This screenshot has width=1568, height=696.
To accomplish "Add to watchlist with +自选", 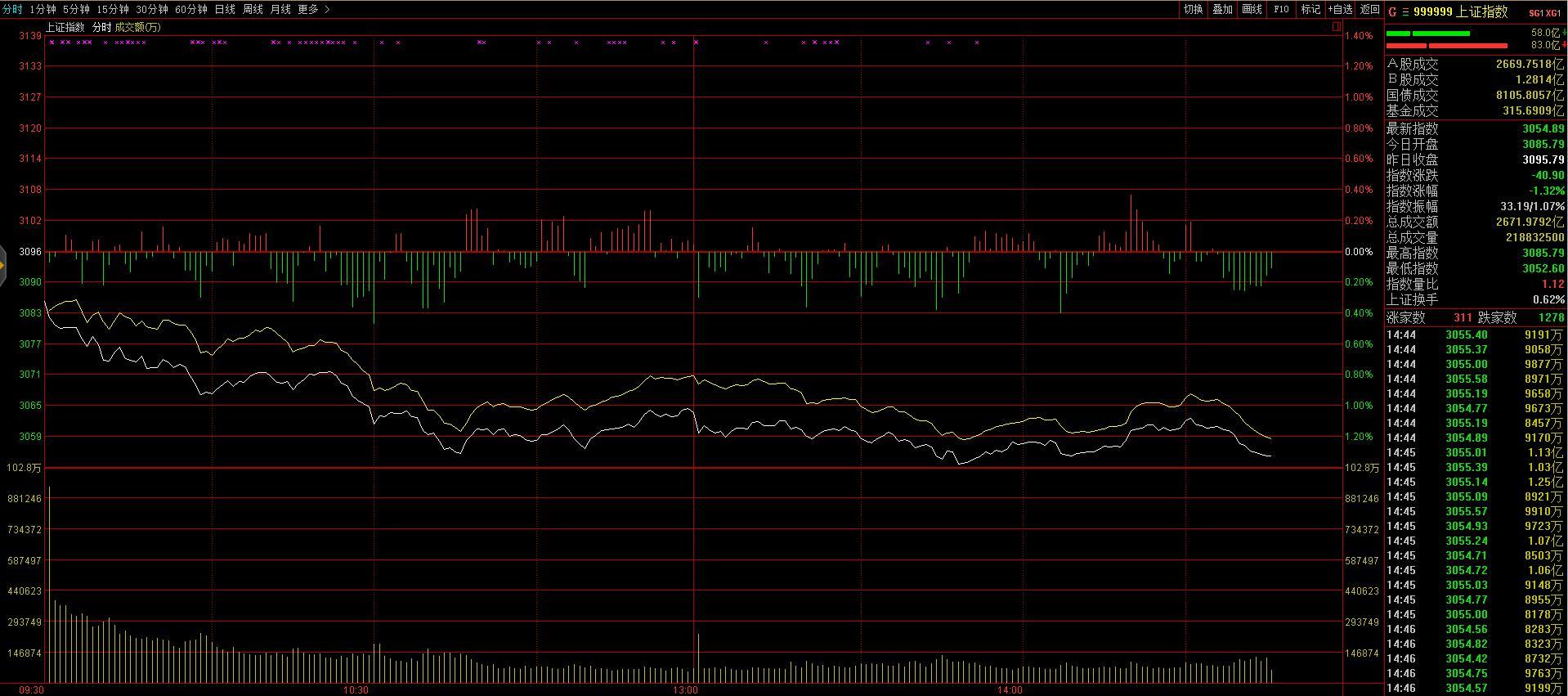I will pyautogui.click(x=1340, y=9).
